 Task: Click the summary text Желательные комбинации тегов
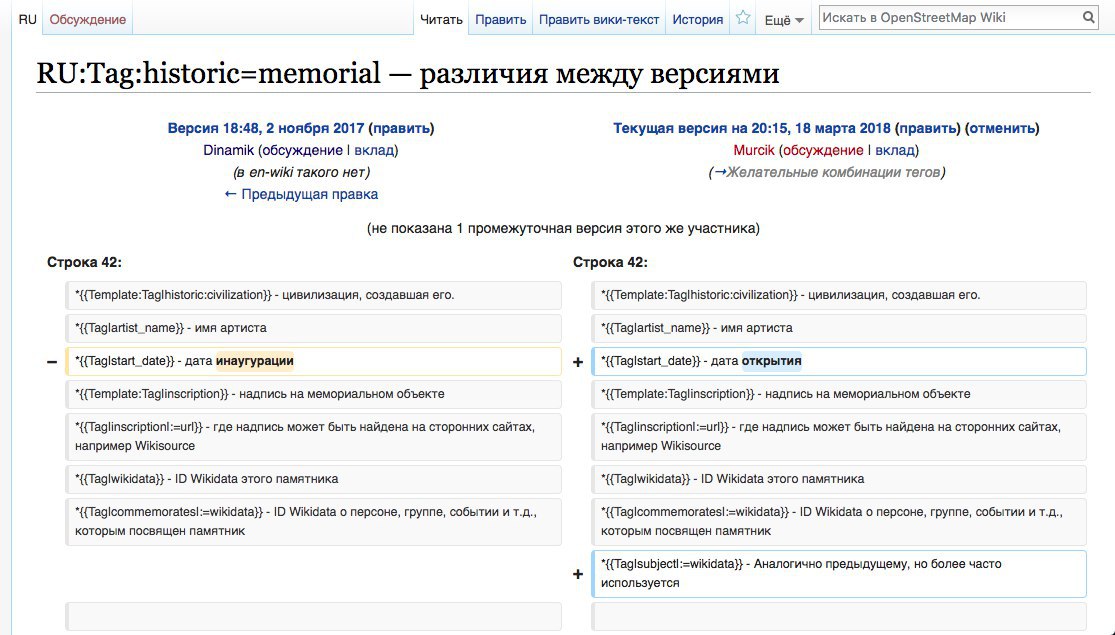pos(833,172)
